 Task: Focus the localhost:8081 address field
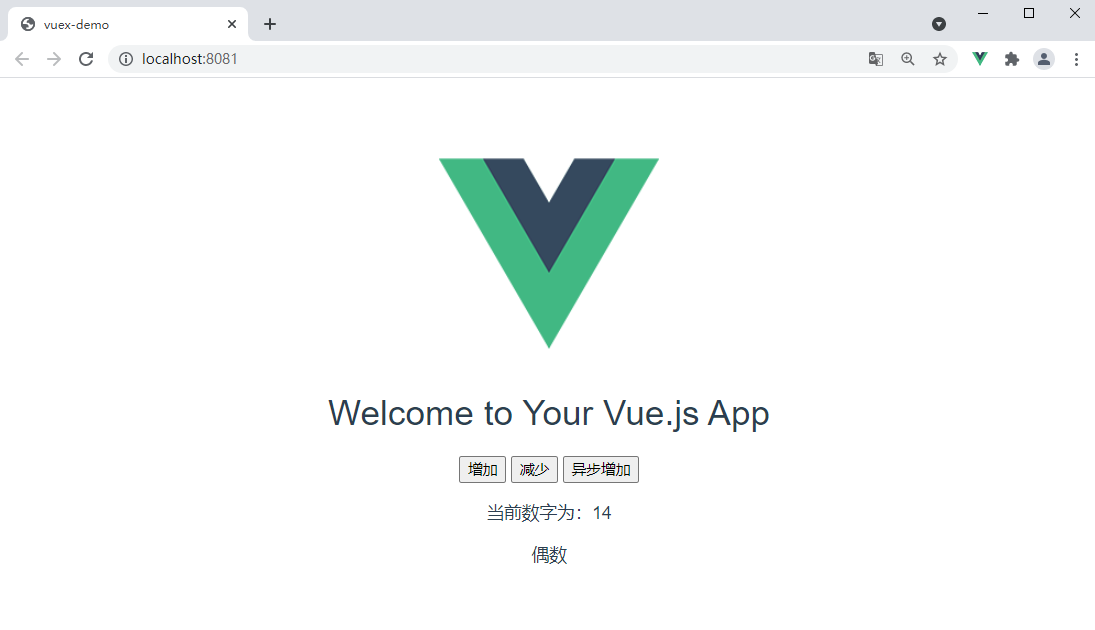489,59
